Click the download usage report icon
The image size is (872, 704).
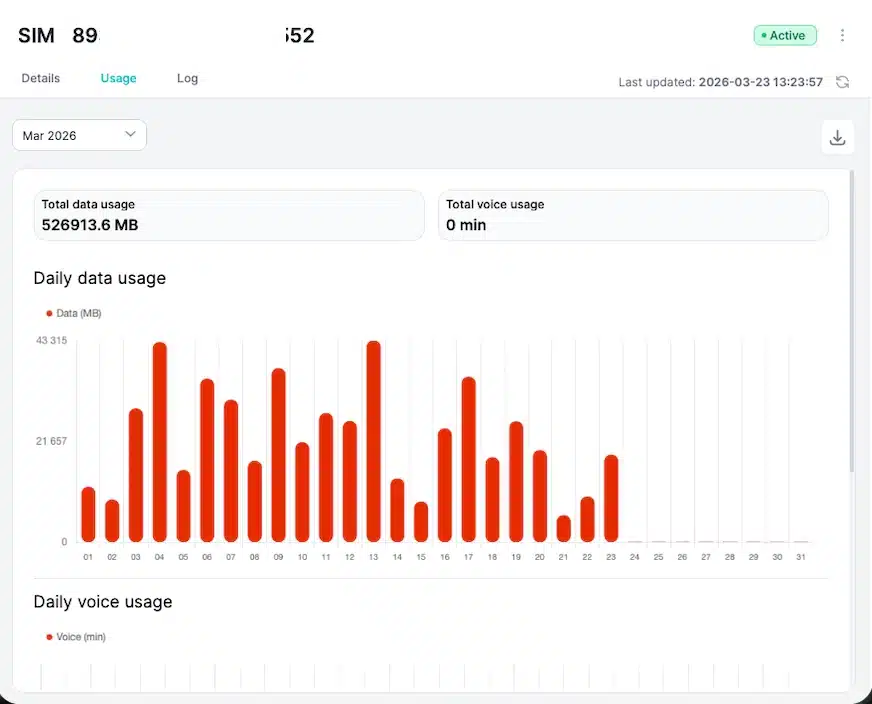[837, 138]
